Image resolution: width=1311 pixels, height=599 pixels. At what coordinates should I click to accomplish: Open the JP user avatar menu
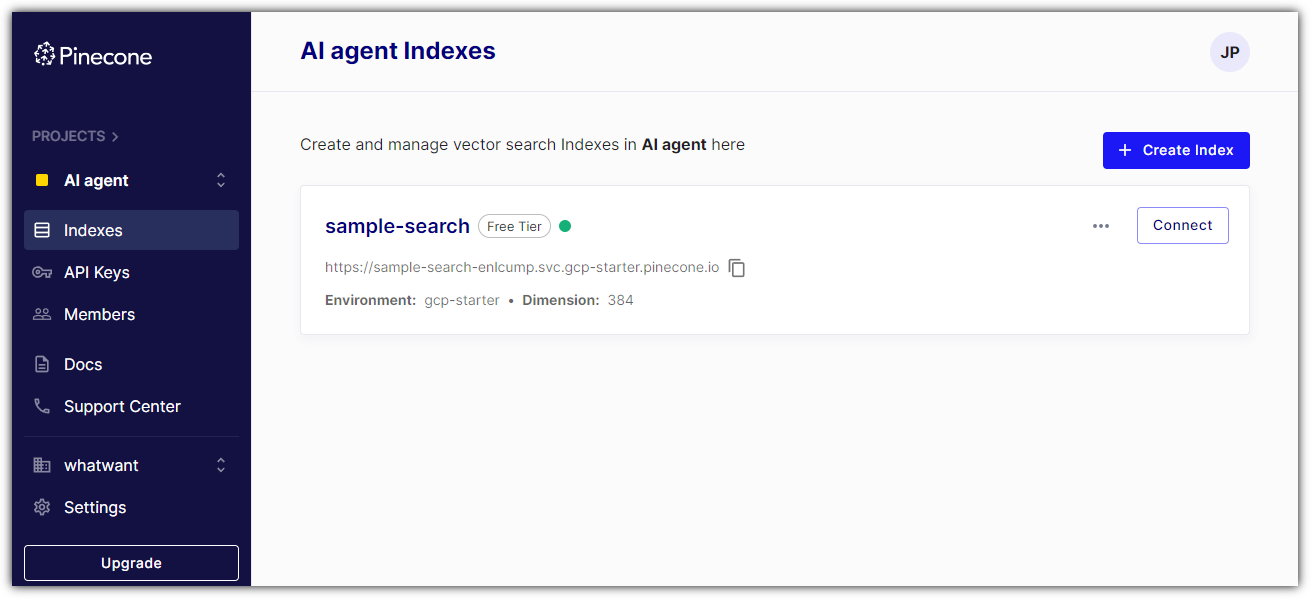pos(1230,52)
